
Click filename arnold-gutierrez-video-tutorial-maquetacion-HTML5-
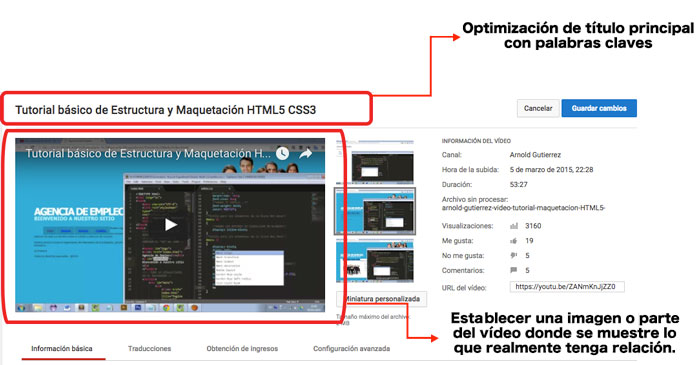tap(523, 208)
